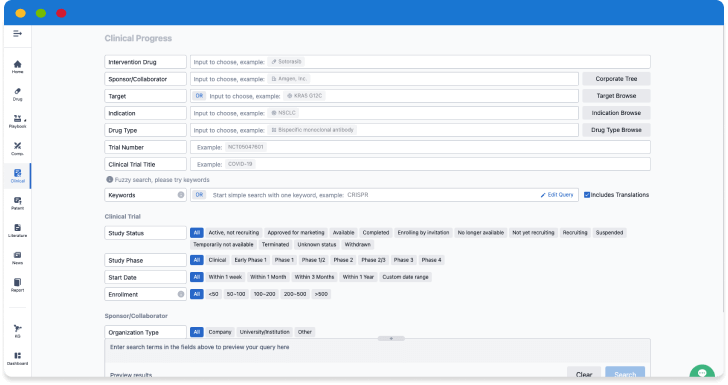Uncheck the Includes Translations checkbox

587,195
